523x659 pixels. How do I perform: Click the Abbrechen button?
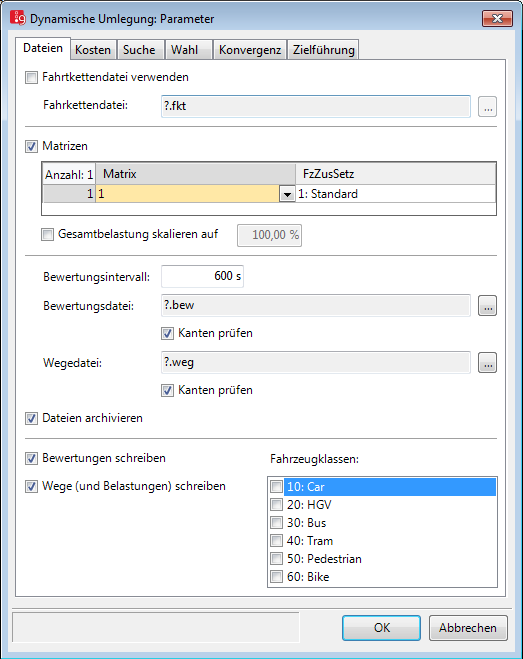coord(468,628)
